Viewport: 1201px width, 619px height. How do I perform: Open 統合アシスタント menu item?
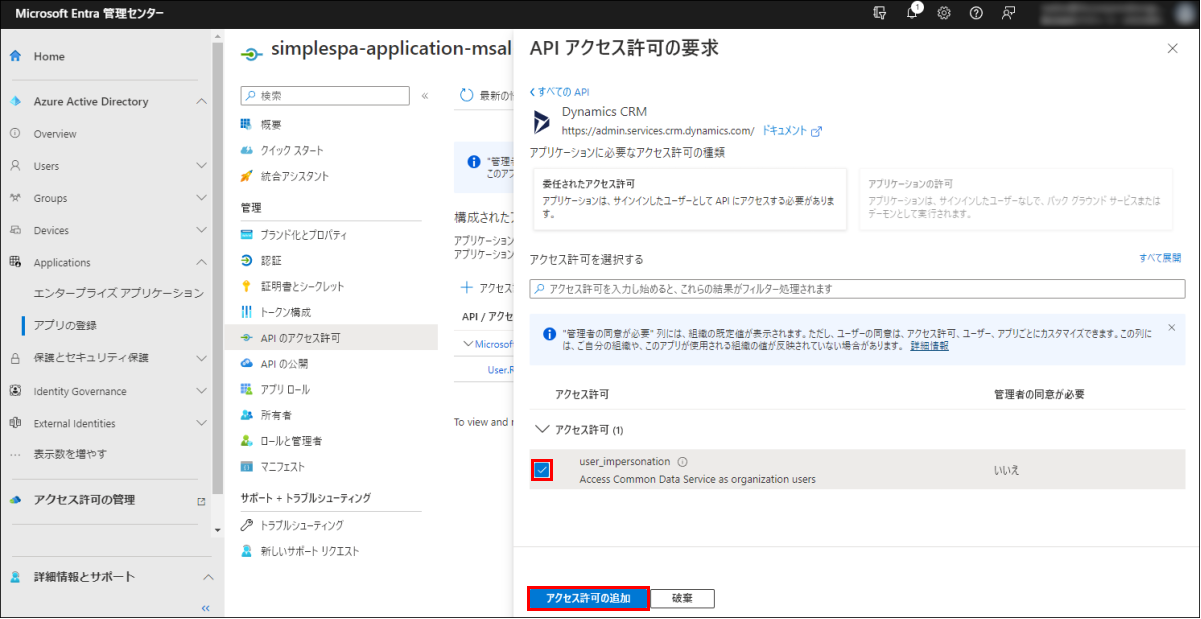tap(294, 176)
